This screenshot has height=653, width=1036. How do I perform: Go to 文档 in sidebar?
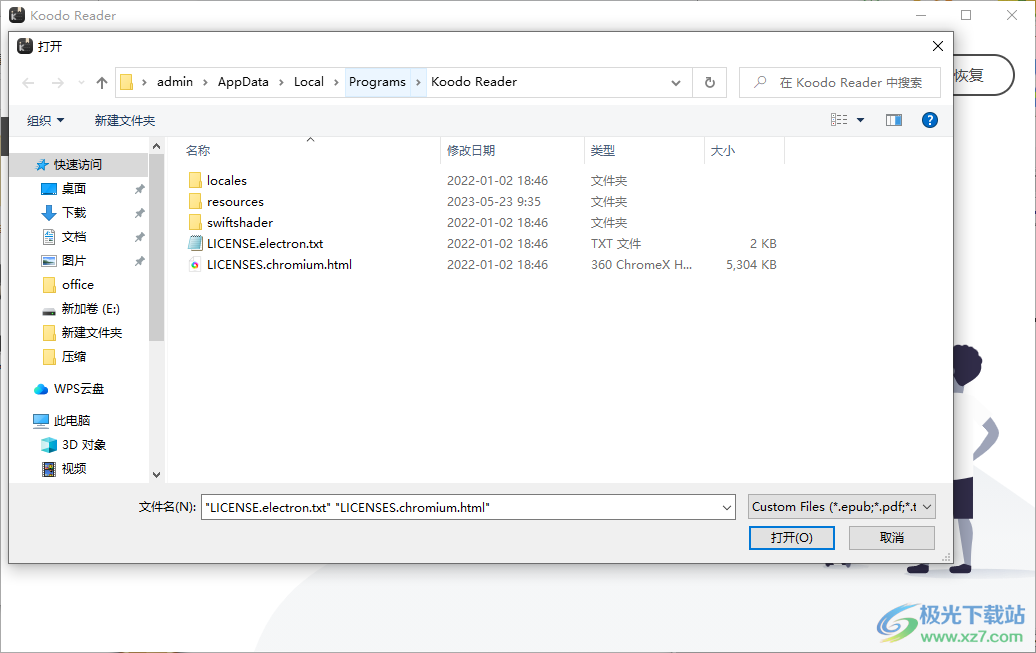pyautogui.click(x=74, y=237)
